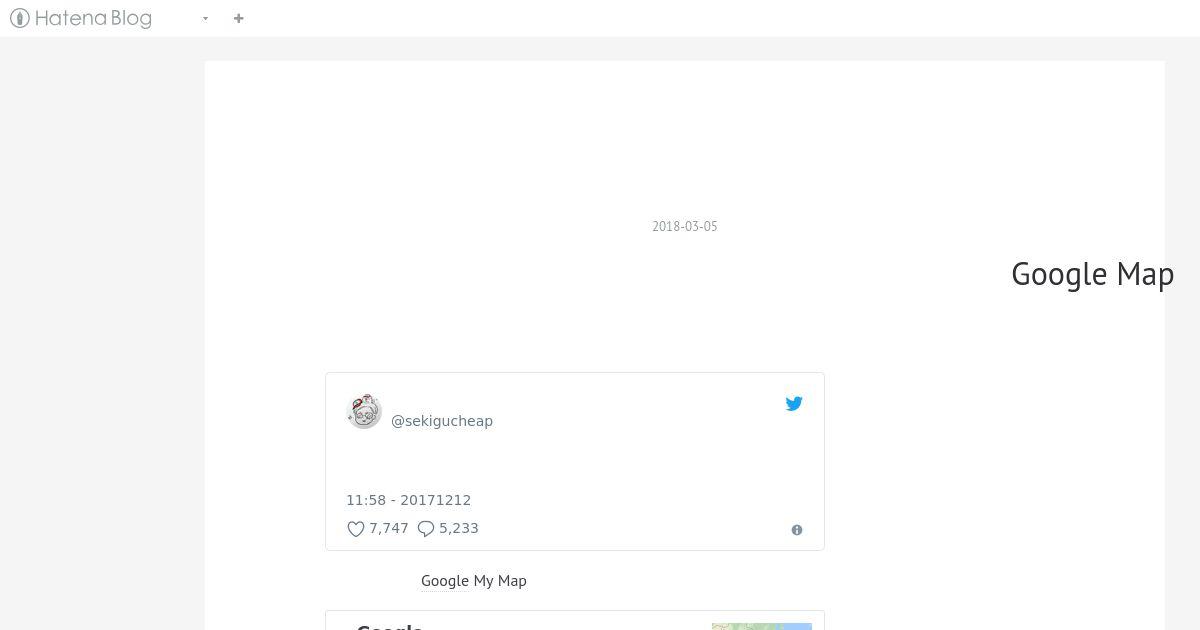Click the sekigucheap profile avatar

[364, 411]
